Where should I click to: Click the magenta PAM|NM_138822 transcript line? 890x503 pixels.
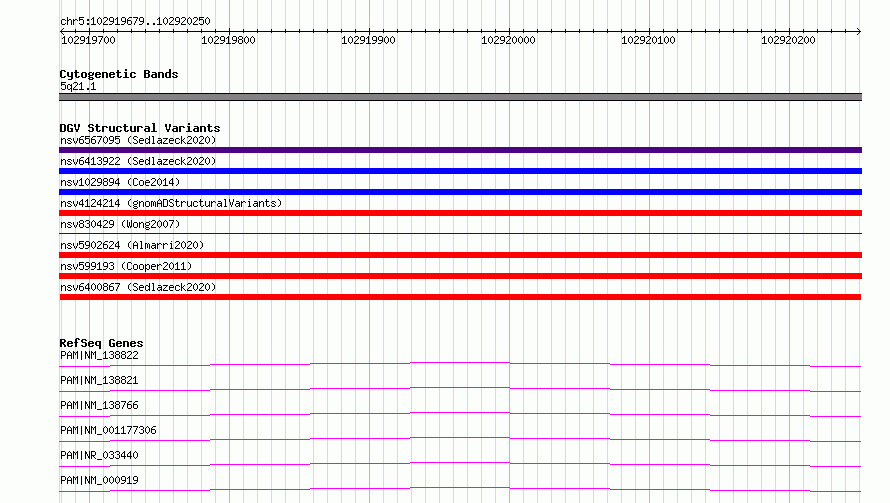[x=460, y=364]
